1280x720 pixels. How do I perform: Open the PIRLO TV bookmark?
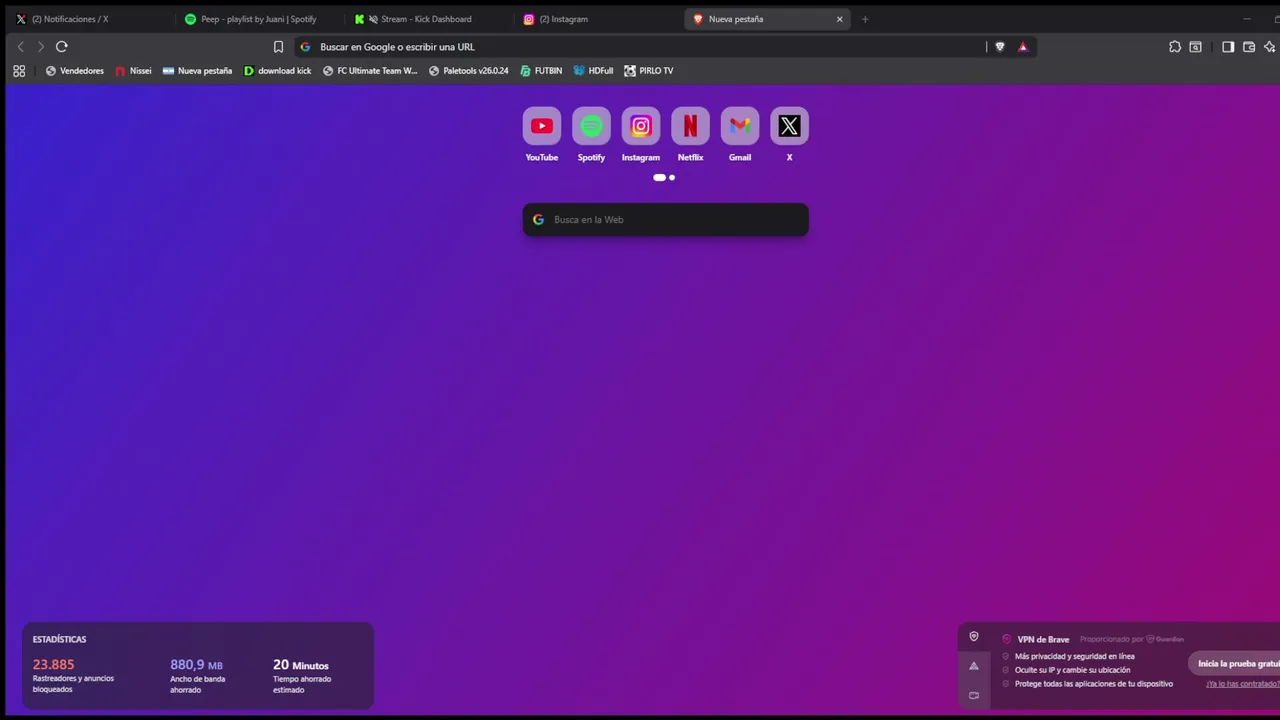[x=648, y=71]
